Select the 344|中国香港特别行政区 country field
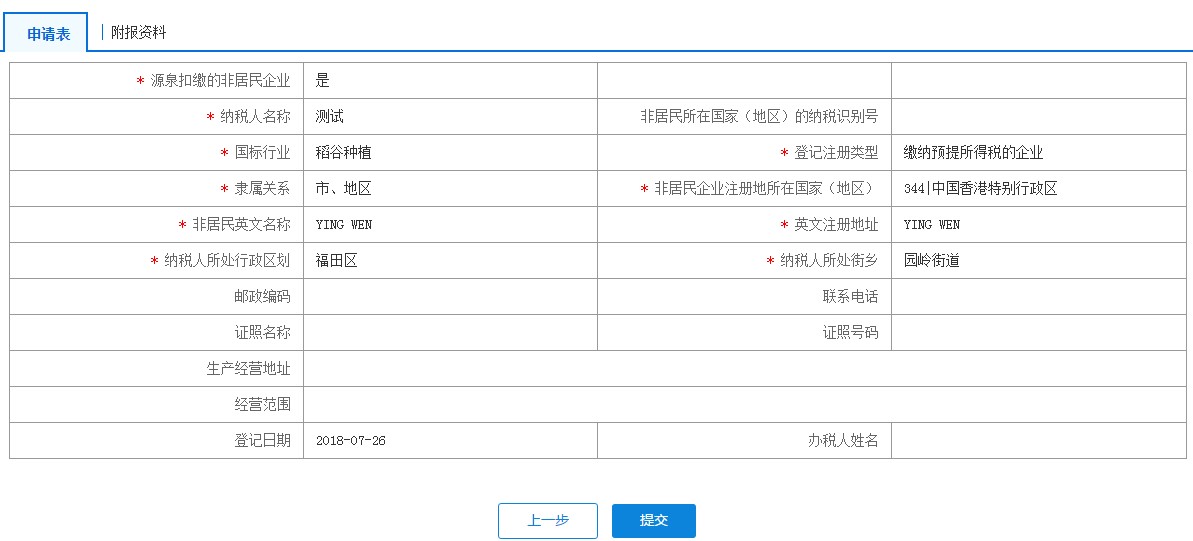Image resolution: width=1193 pixels, height=541 pixels. 1038,189
